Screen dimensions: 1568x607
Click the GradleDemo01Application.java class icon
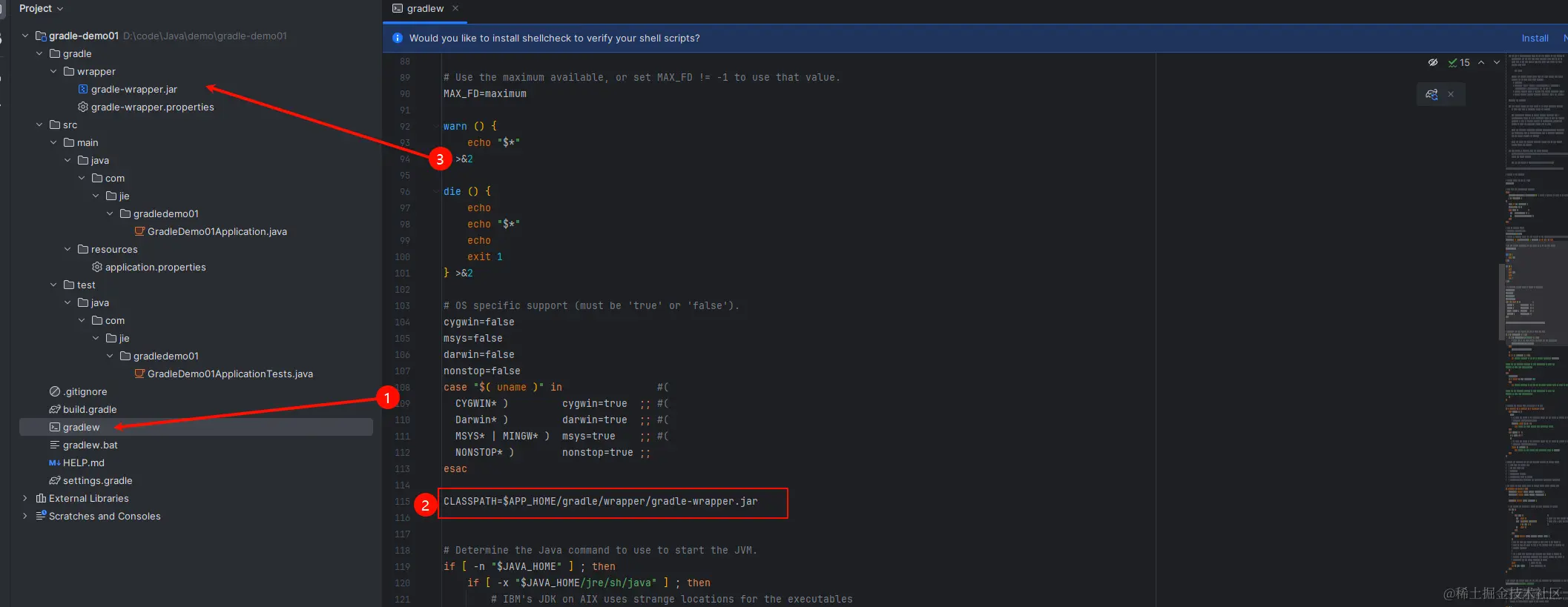pyautogui.click(x=139, y=231)
